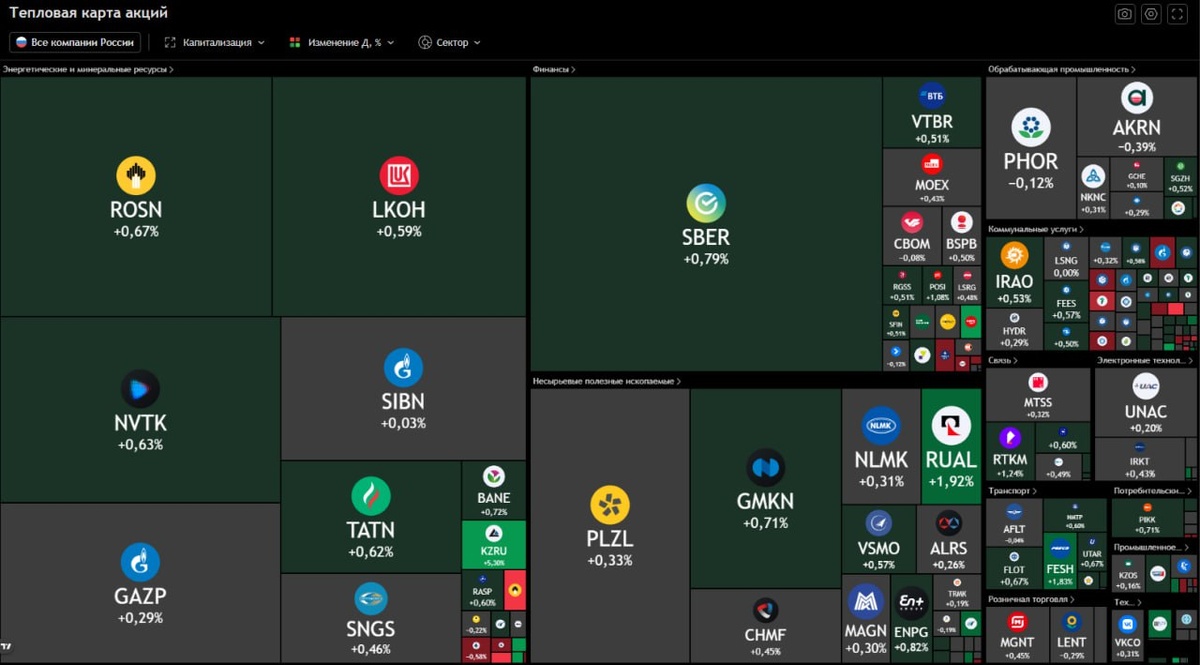Click the CBOM company logo

tap(911, 222)
